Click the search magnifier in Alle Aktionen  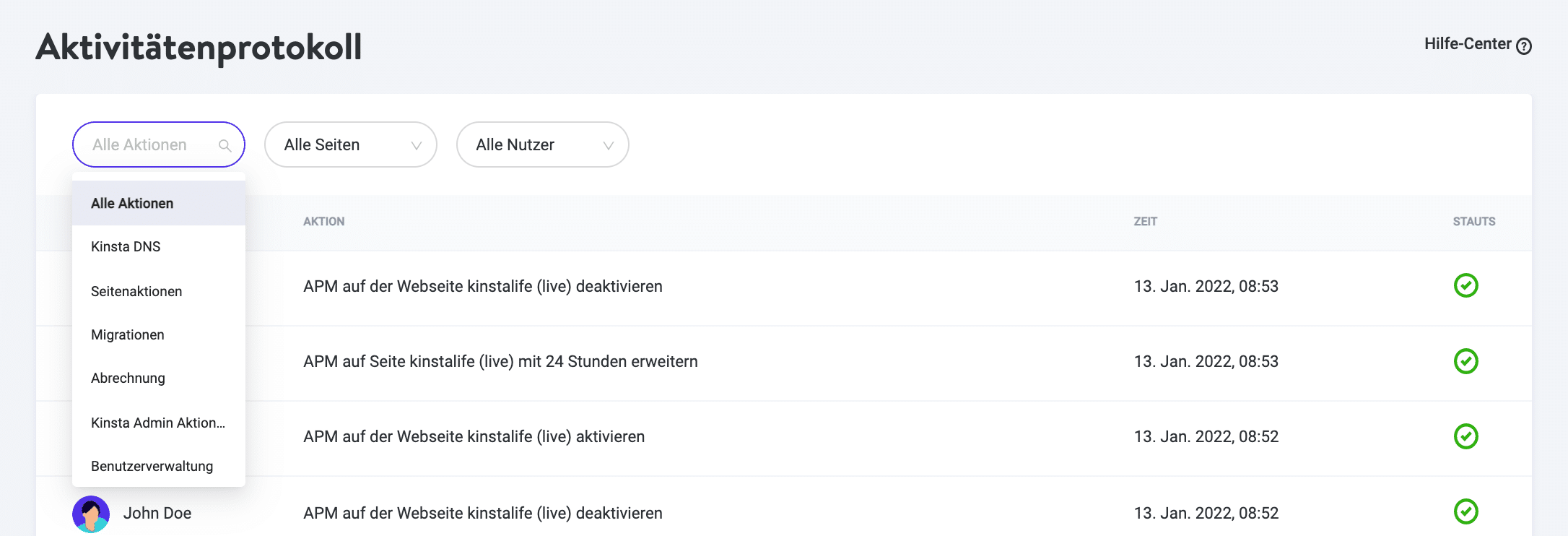click(225, 146)
